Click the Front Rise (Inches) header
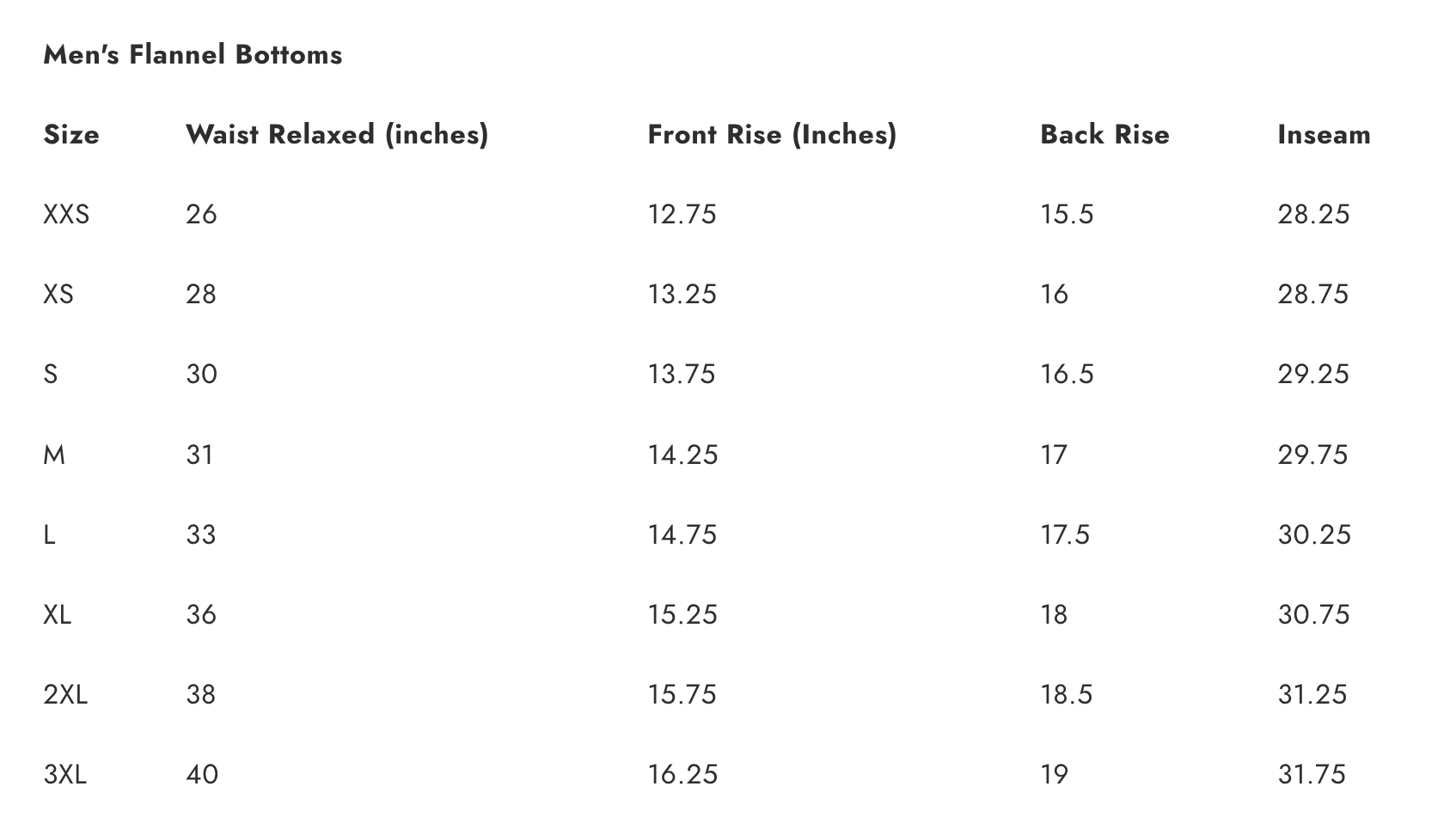 [x=772, y=135]
